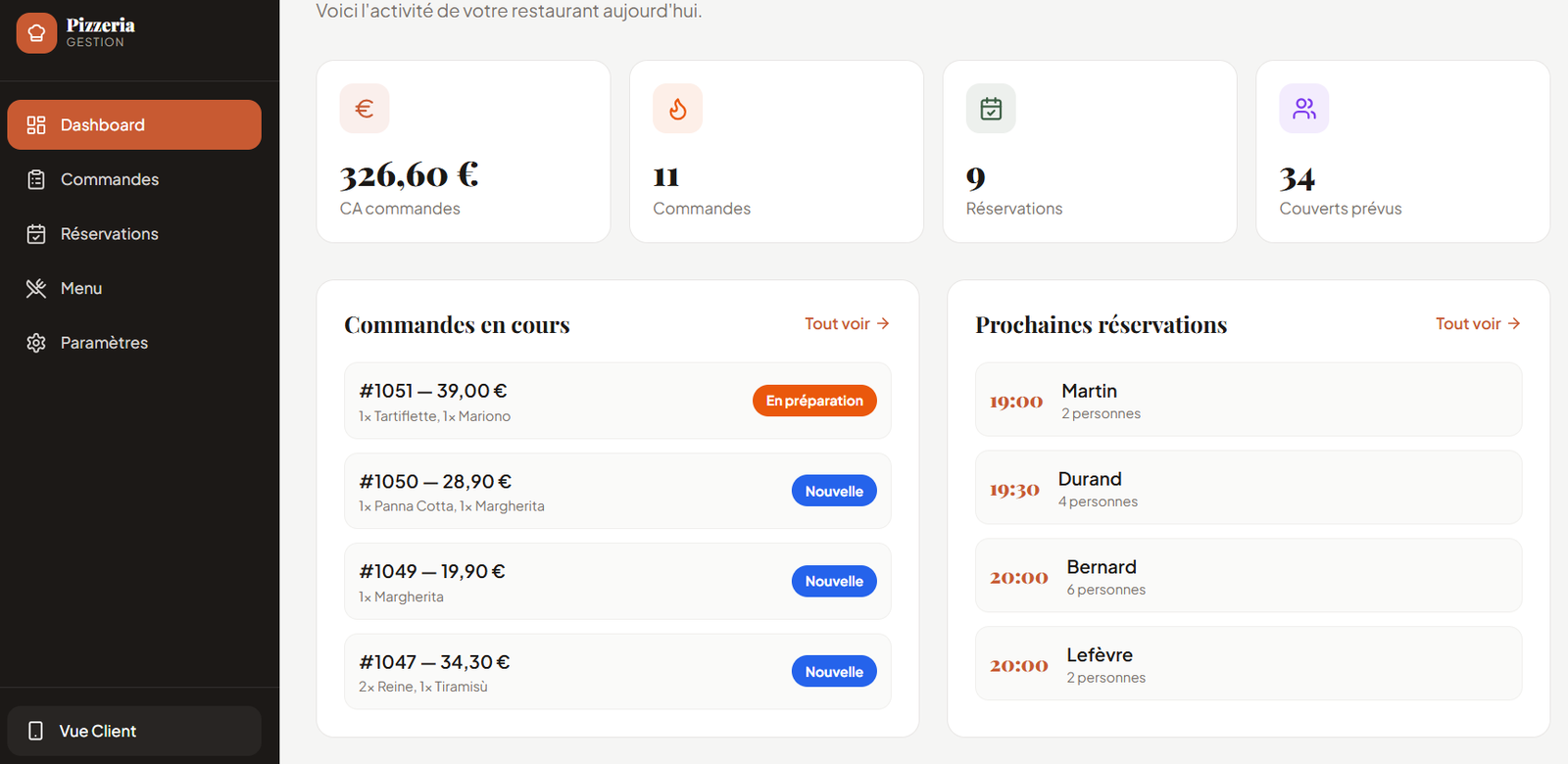Screen dimensions: 1568x764
Task: Click the En préparation badge on order #1051
Action: [x=814, y=401]
